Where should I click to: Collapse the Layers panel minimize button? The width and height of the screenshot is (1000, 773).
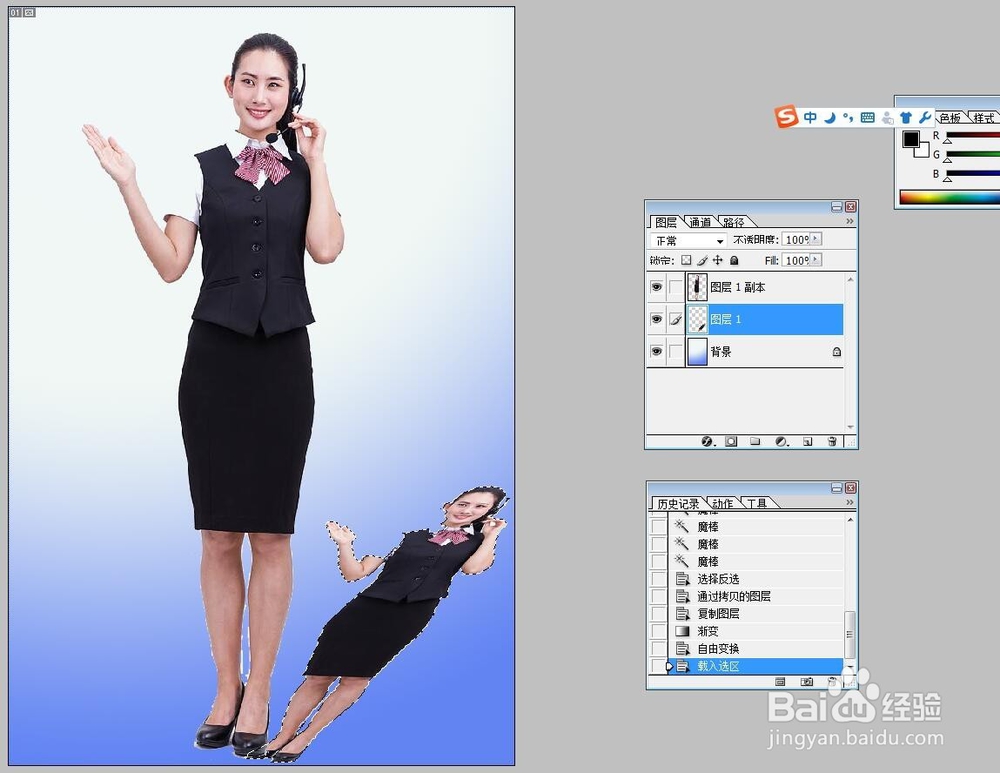point(837,207)
